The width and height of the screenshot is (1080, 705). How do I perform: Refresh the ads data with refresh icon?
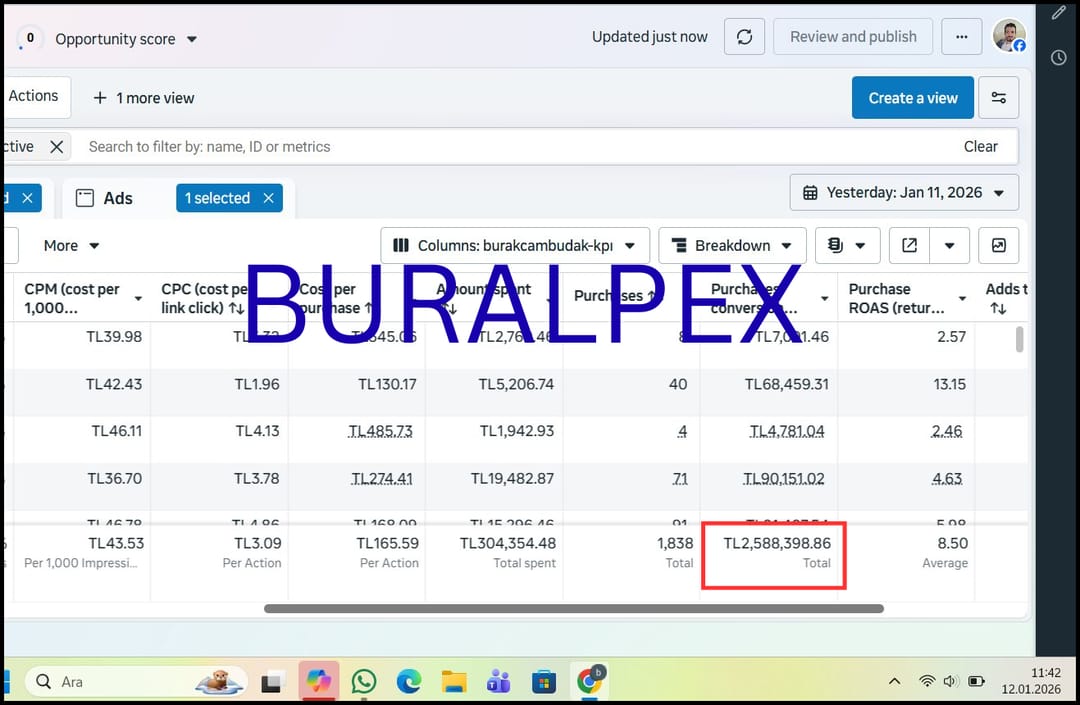tap(744, 36)
